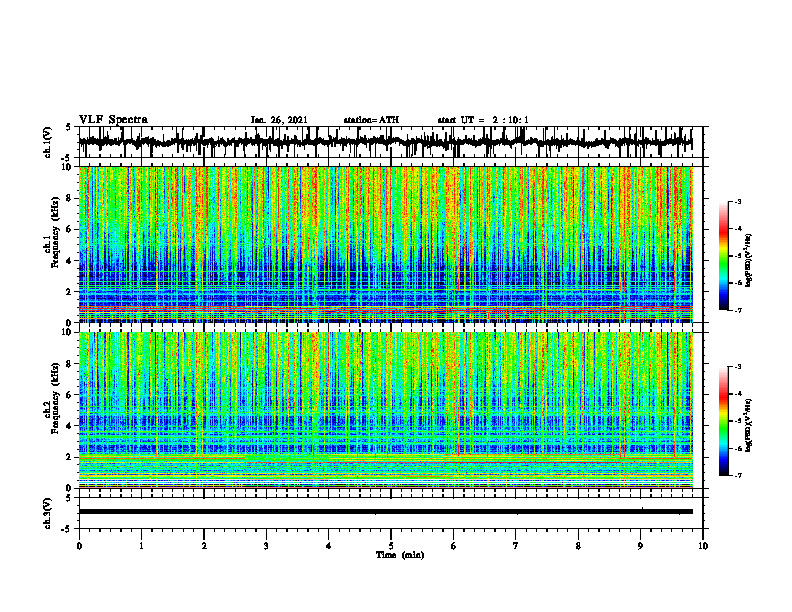Click the "-5" tick of ch.3(V) axis
This screenshot has height=612, width=792.
click(68, 529)
